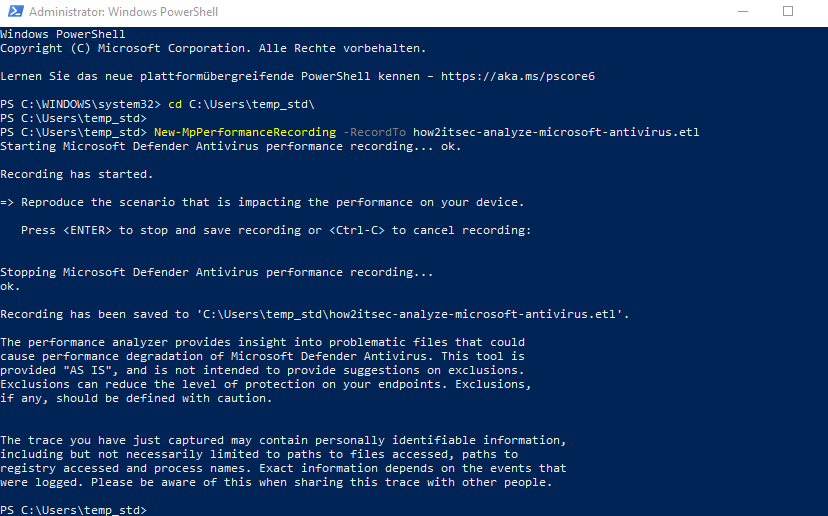Click the <Ctrl-C> key hint text
Image resolution: width=828 pixels, height=516 pixels.
pos(357,230)
